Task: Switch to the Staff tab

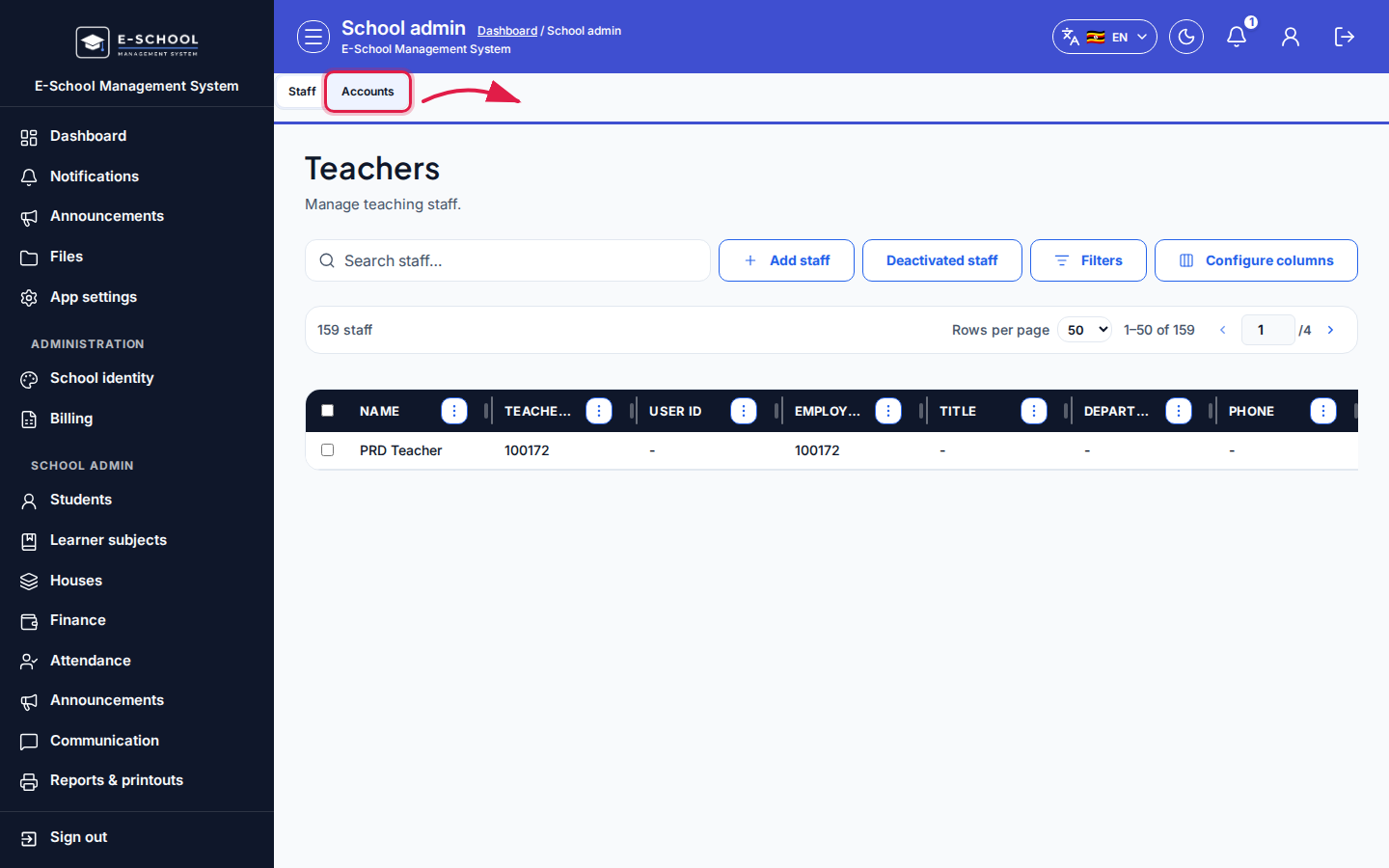Action: click(x=302, y=92)
